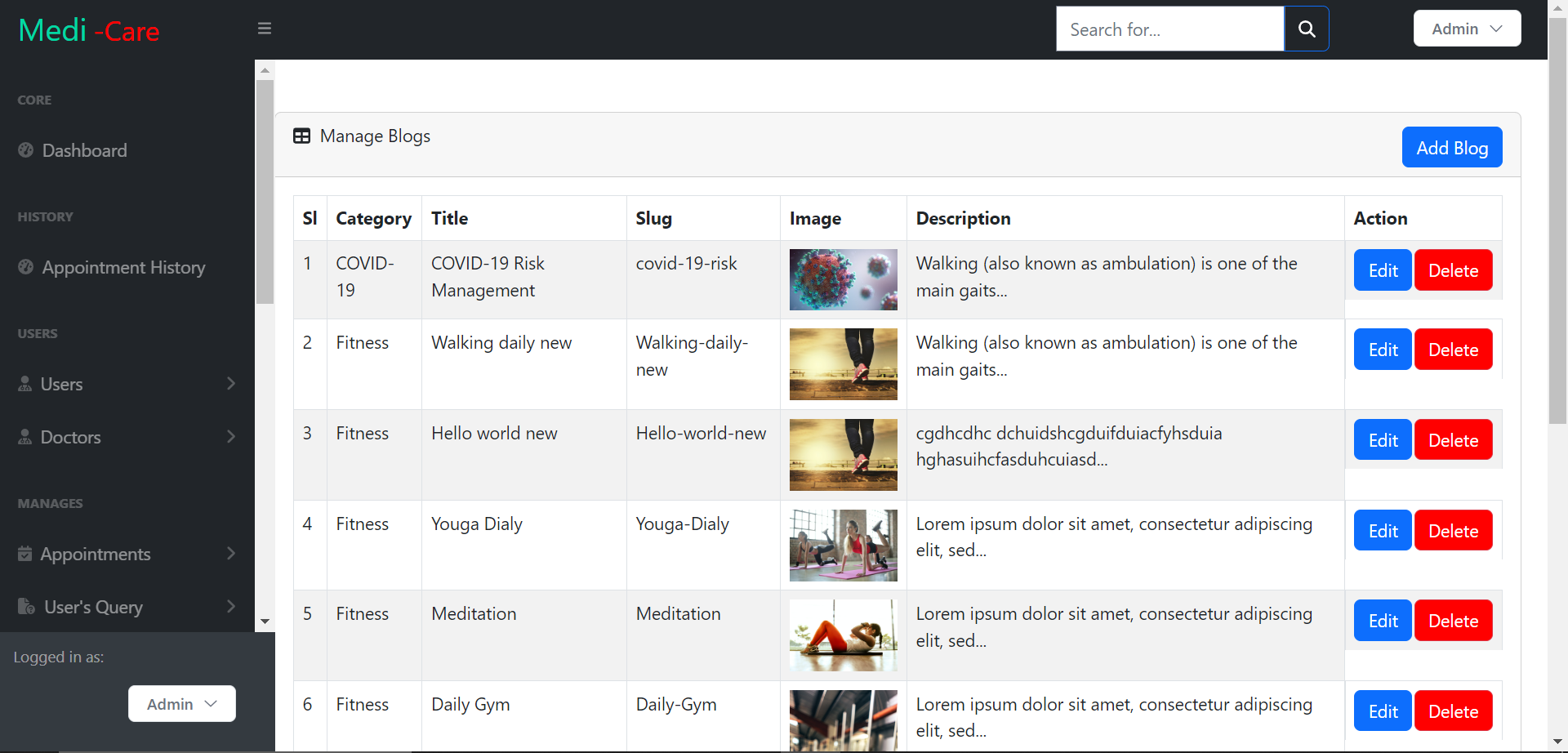
Task: Click the hamburger menu icon
Action: coord(264,28)
